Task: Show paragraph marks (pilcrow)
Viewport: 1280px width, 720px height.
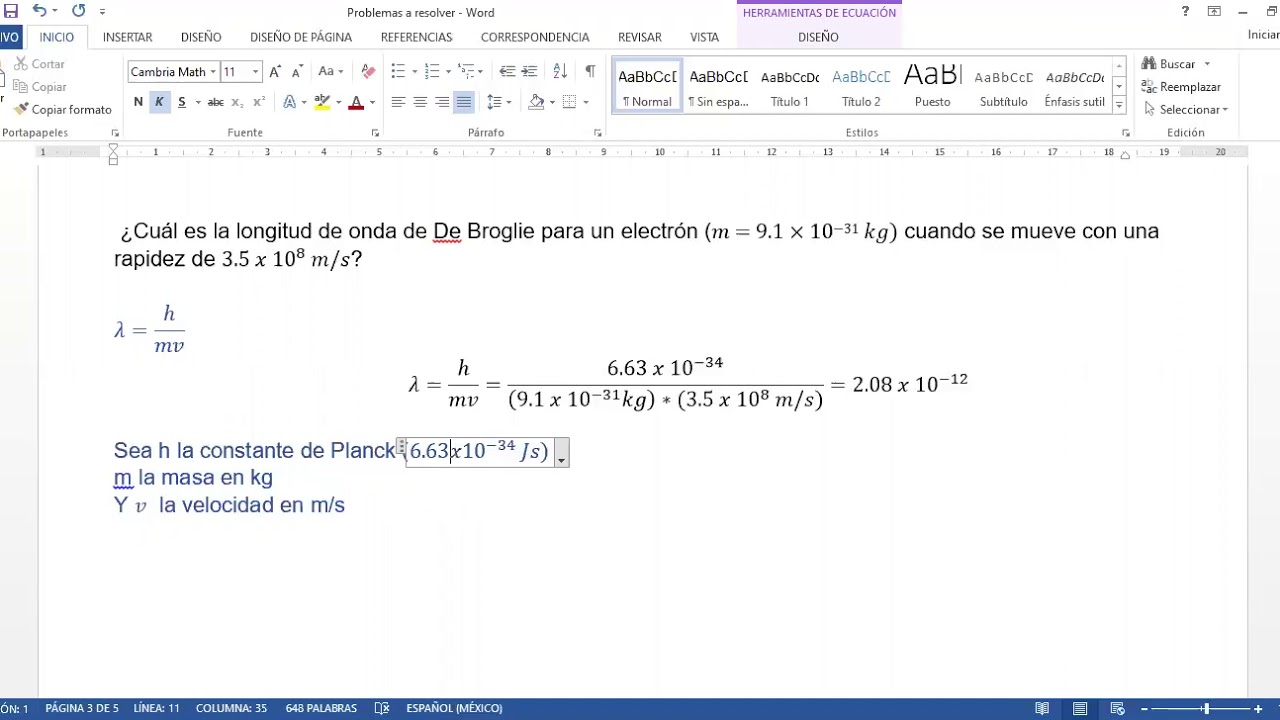Action: coord(590,72)
